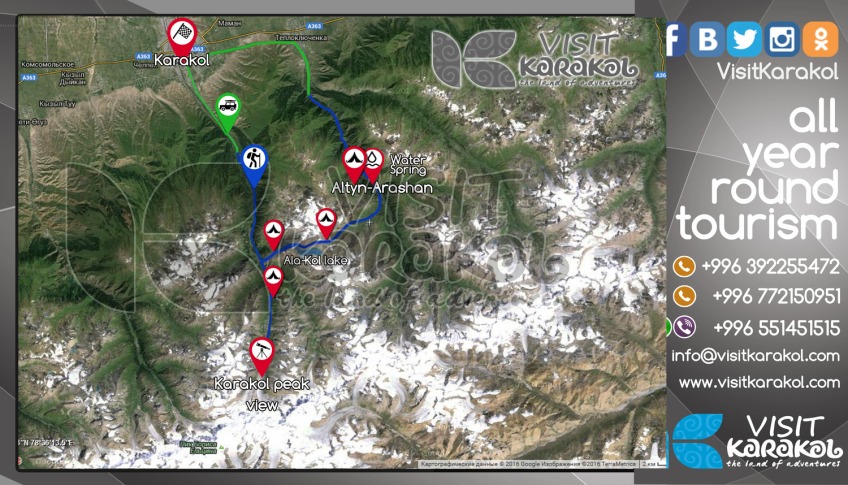Click the green jeep transport marker
This screenshot has width=848, height=485.
228,111
